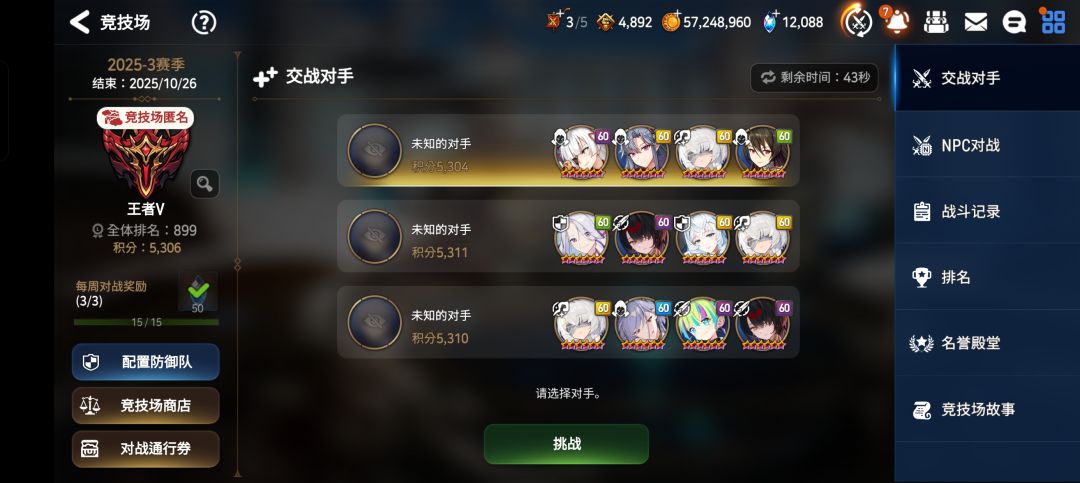1080x483 pixels.
Task: Select the opponent with score 5,311
Action: pyautogui.click(x=568, y=236)
